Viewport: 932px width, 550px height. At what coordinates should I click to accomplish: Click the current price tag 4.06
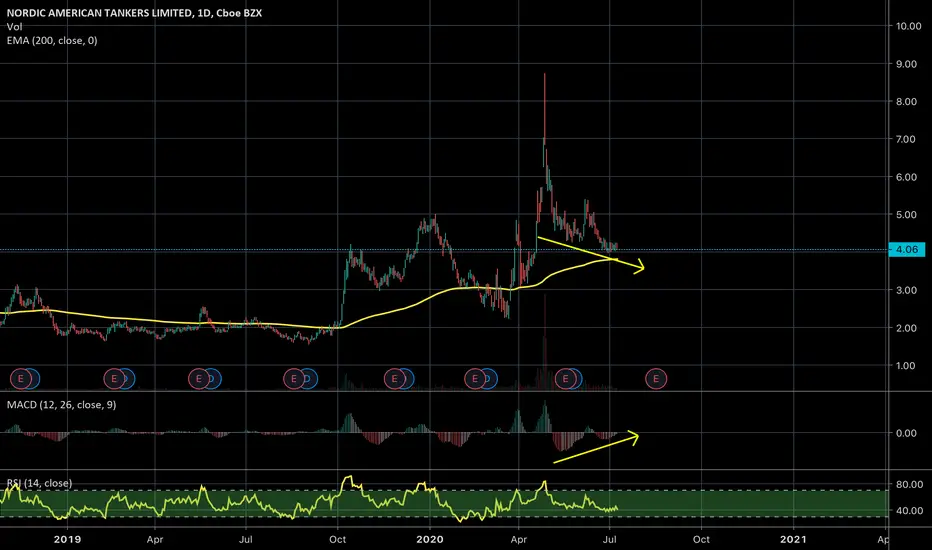pyautogui.click(x=906, y=250)
